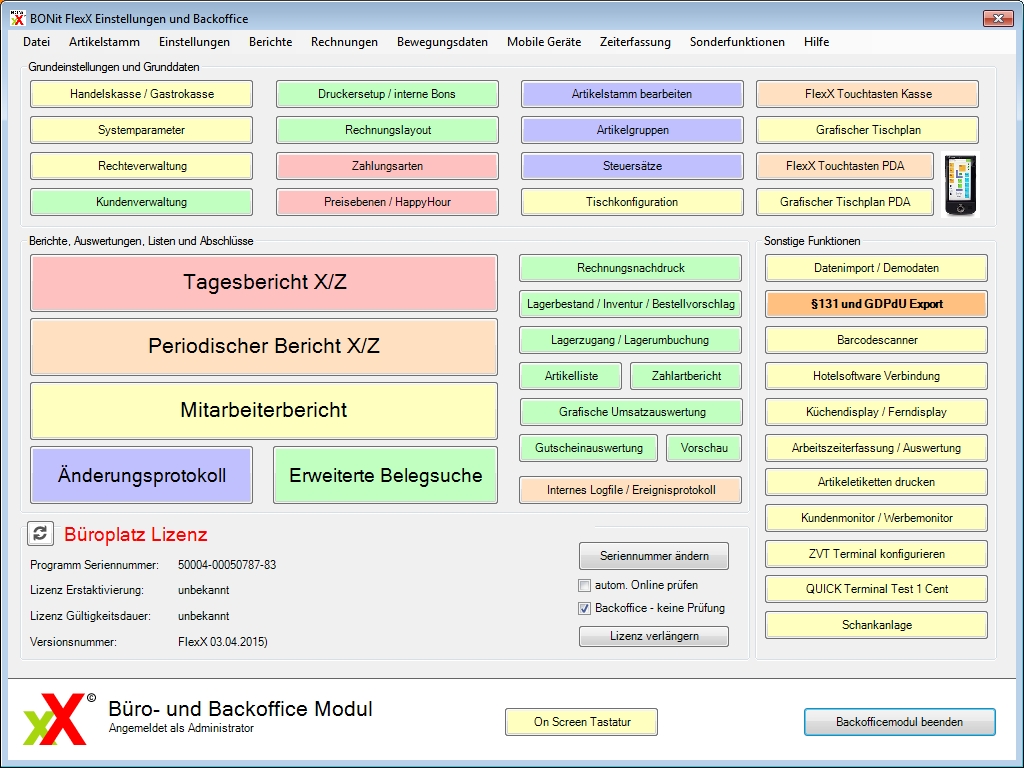This screenshot has height=768, width=1024.
Task: Open the Änderungsprotokoll
Action: click(x=142, y=475)
